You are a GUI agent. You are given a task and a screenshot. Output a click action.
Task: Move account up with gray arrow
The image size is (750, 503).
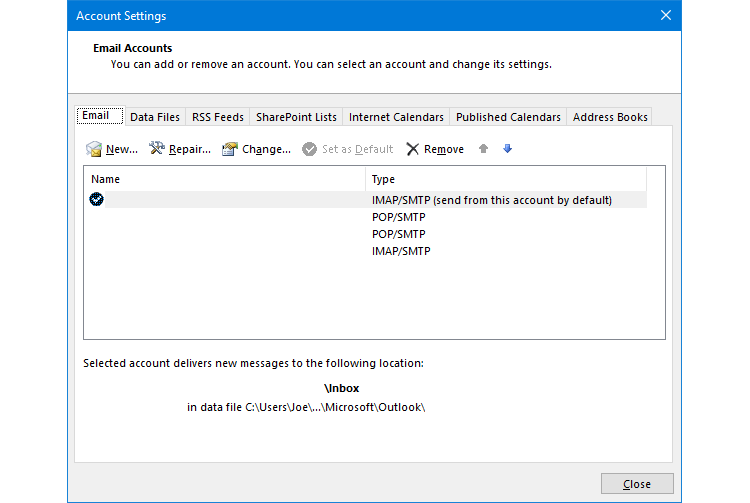[x=484, y=149]
